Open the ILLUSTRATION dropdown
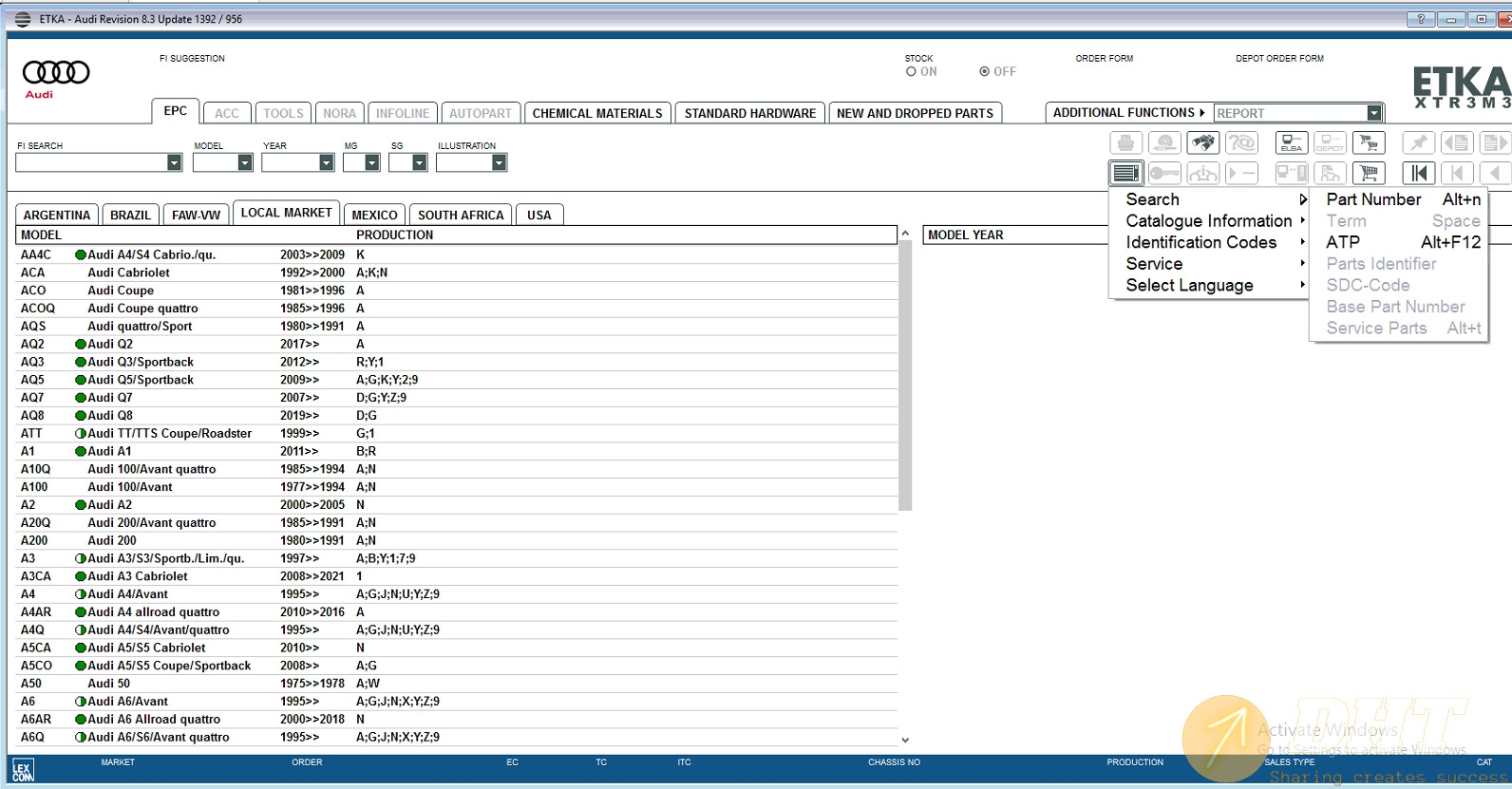 tap(500, 162)
